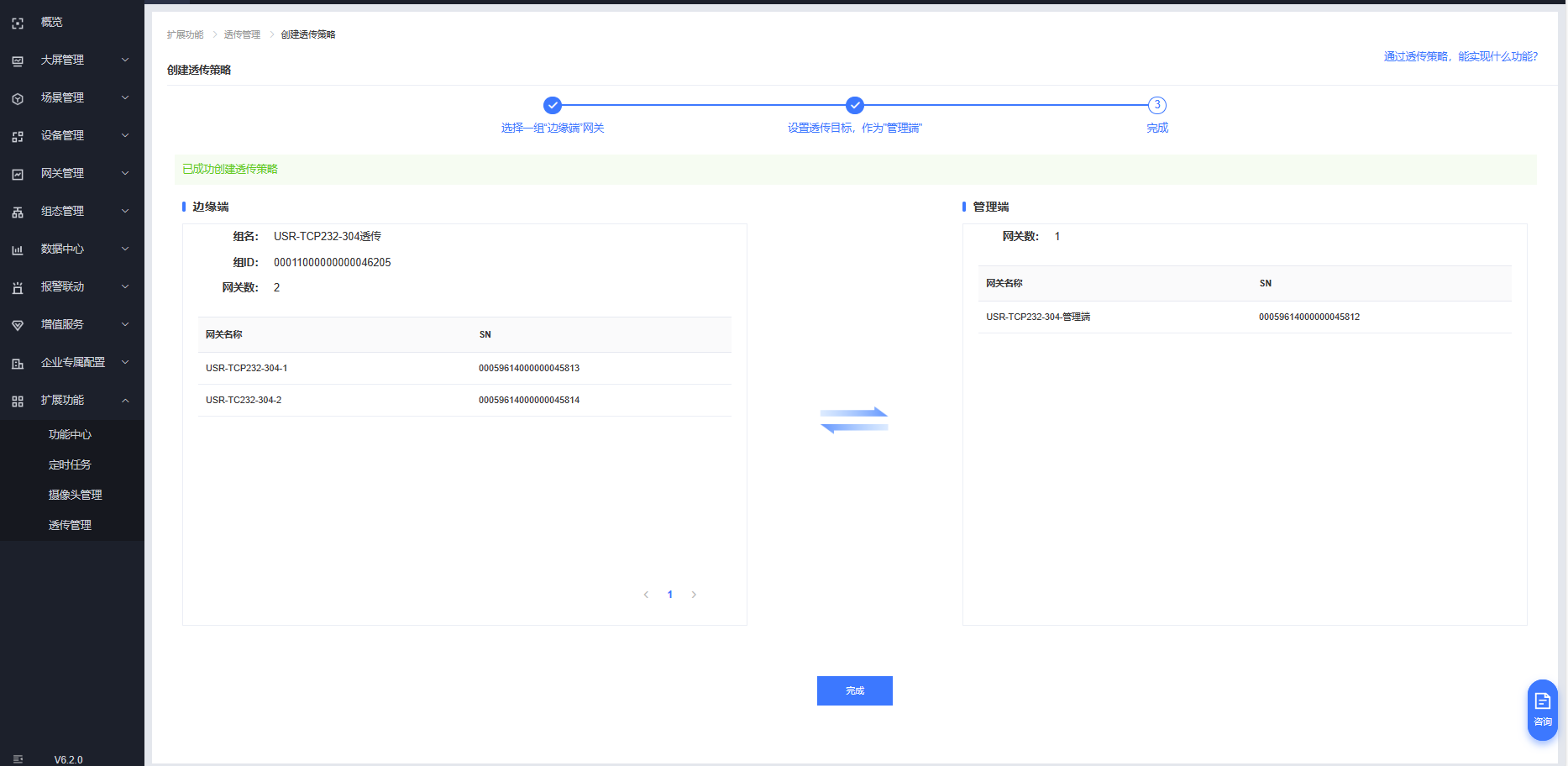Click the 概览 overview icon in sidebar
Screen dimensions: 1568x766
[18, 23]
